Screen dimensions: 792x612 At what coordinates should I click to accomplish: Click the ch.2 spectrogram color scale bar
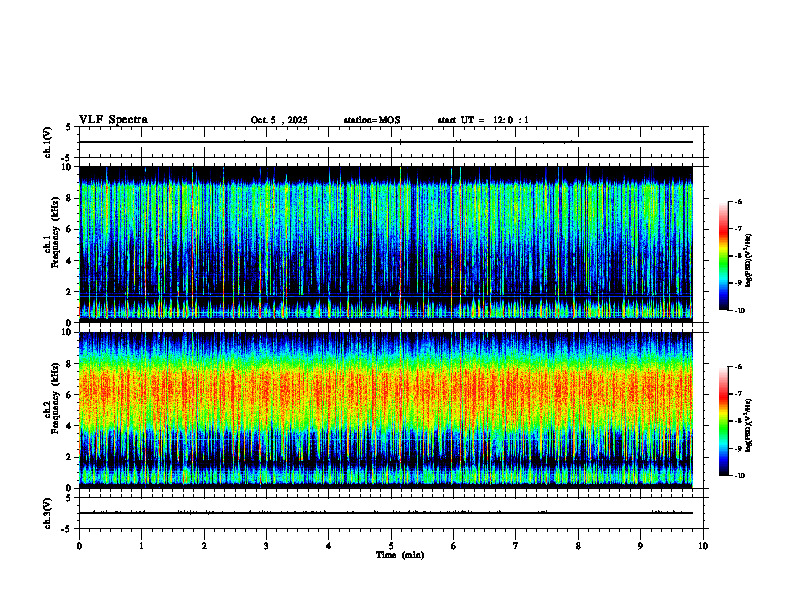click(723, 421)
